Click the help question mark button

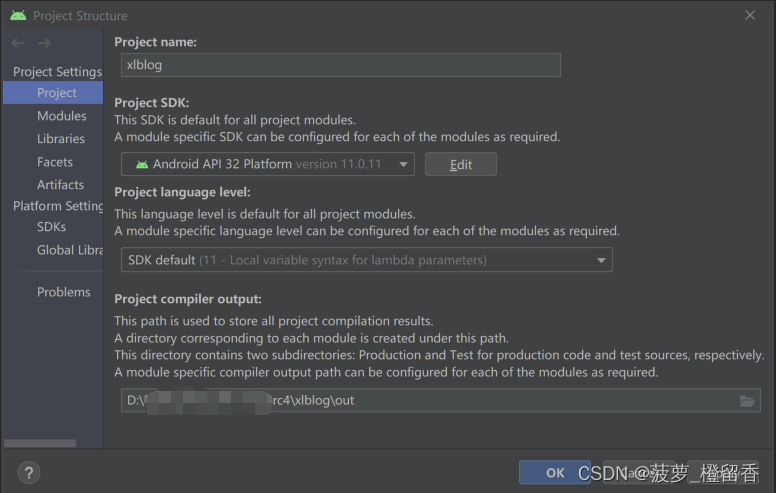[29, 473]
